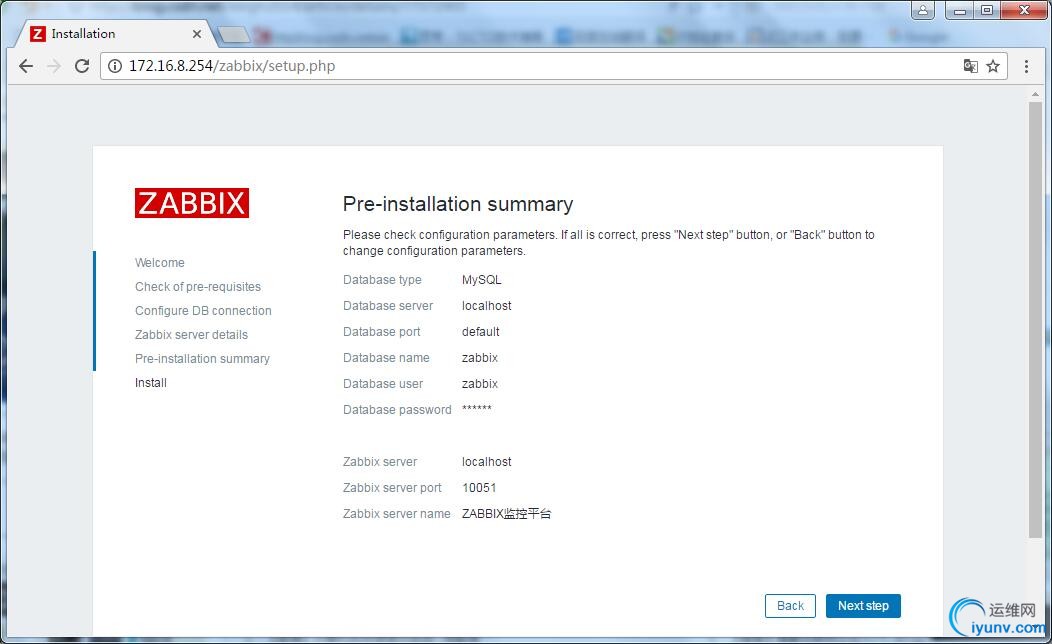
Task: Click the Zabbix server port 10051 value
Action: click(479, 488)
